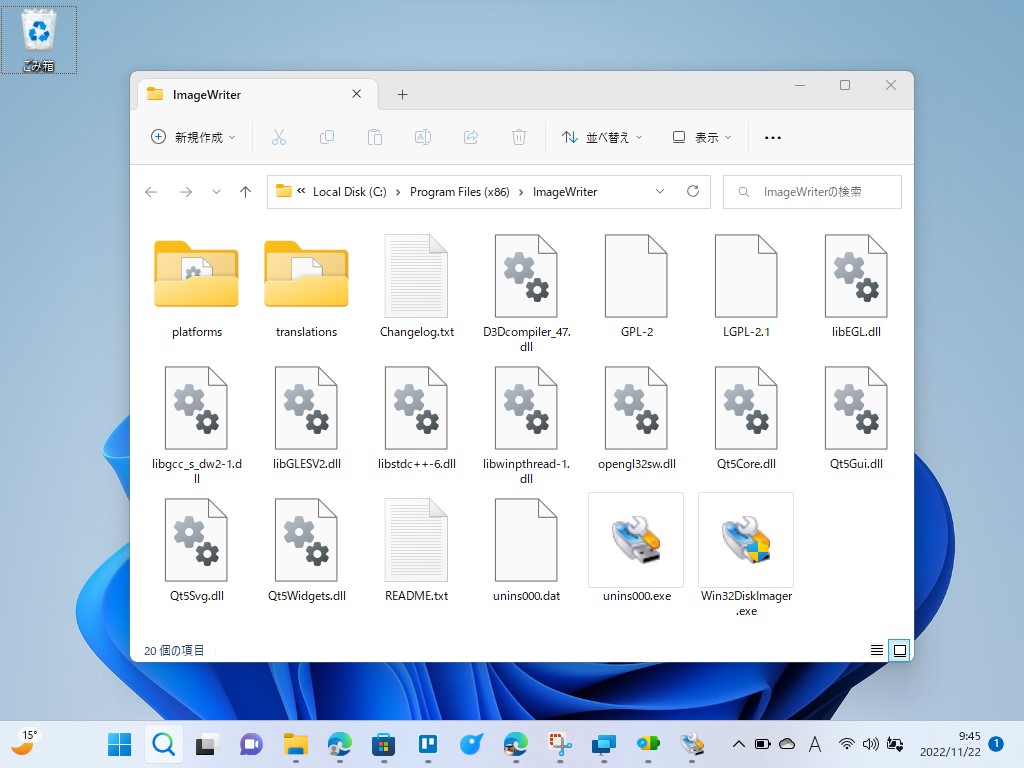
Task: Switch to details view in the status bar
Action: pos(876,649)
